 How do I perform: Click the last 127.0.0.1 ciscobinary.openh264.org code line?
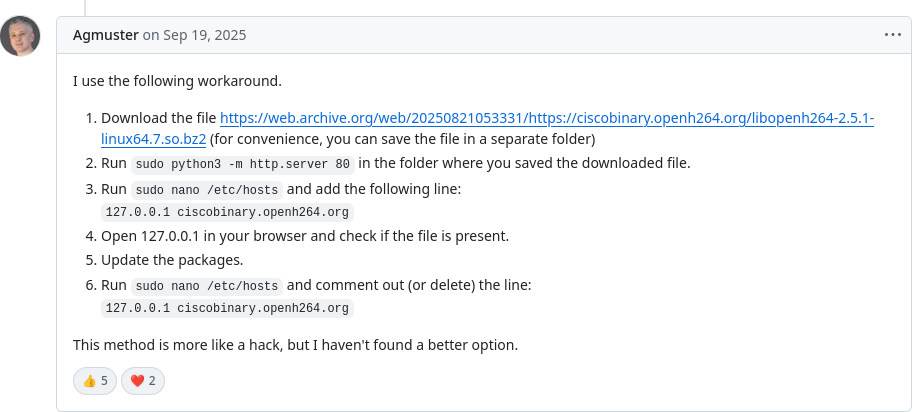[227, 308]
